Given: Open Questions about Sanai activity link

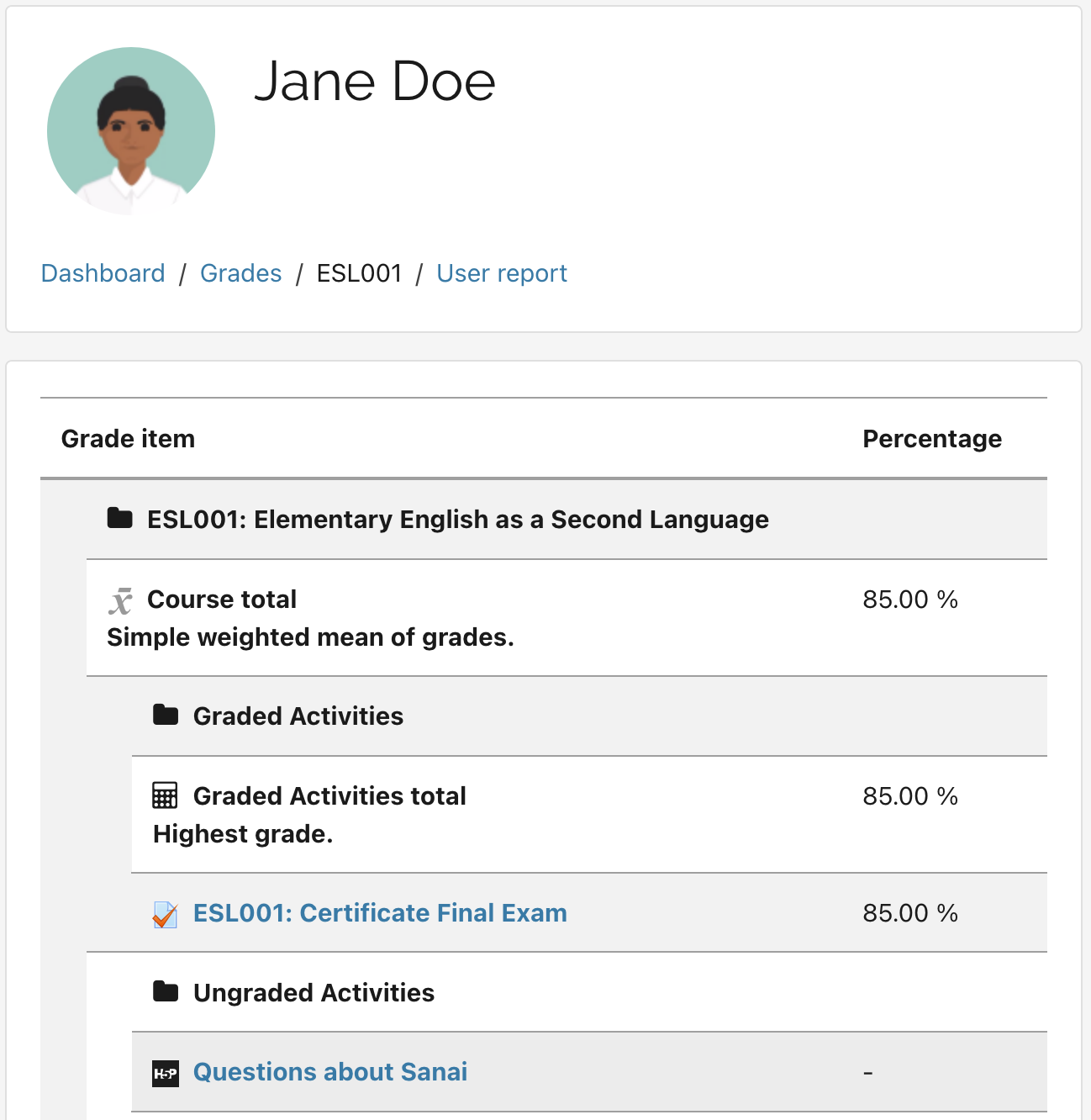Looking at the screenshot, I should pos(330,1072).
